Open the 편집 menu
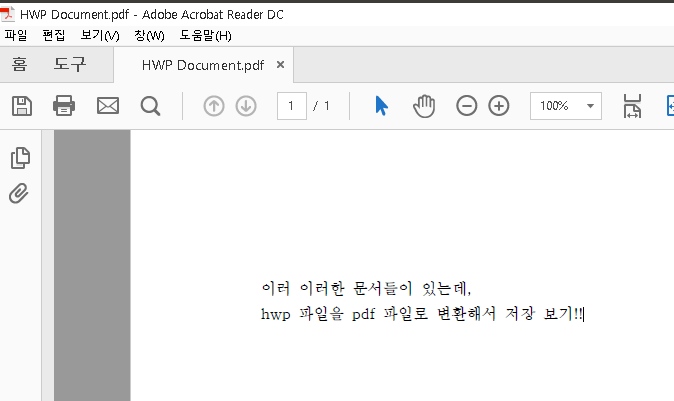 coord(54,35)
